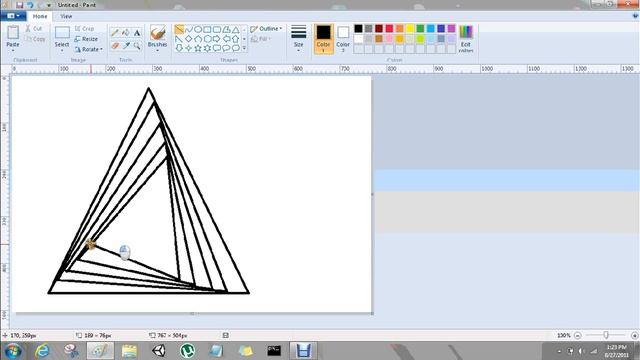Click the Crop button
Viewport: 640px width, 360px height.
click(x=84, y=29)
